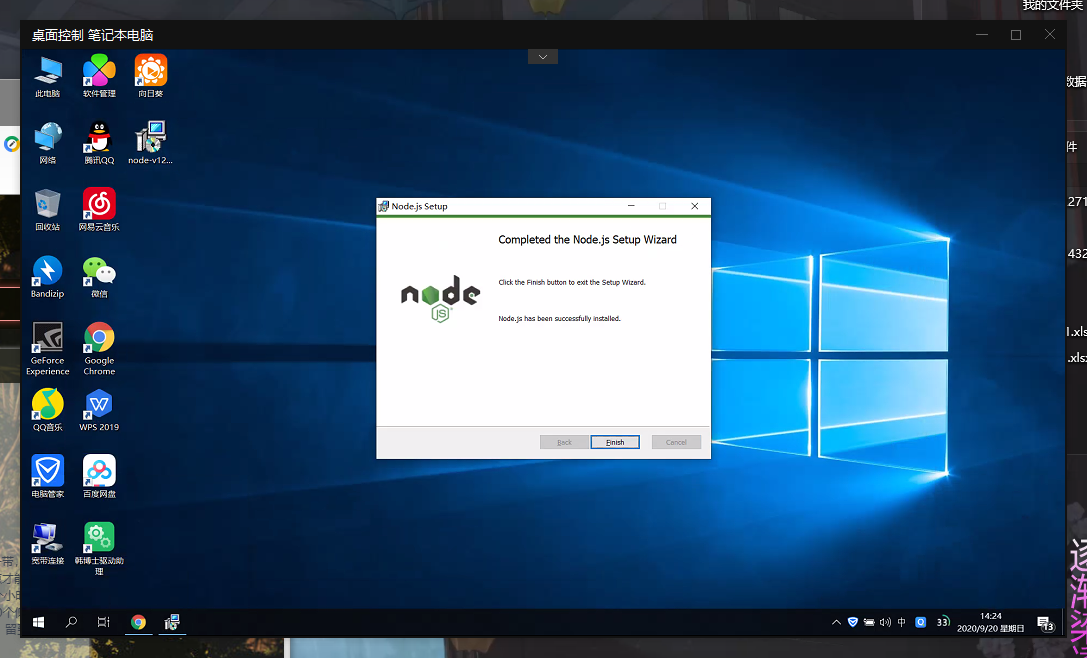This screenshot has height=658, width=1087.
Task: Open the WeChat desktop icon
Action: point(99,271)
